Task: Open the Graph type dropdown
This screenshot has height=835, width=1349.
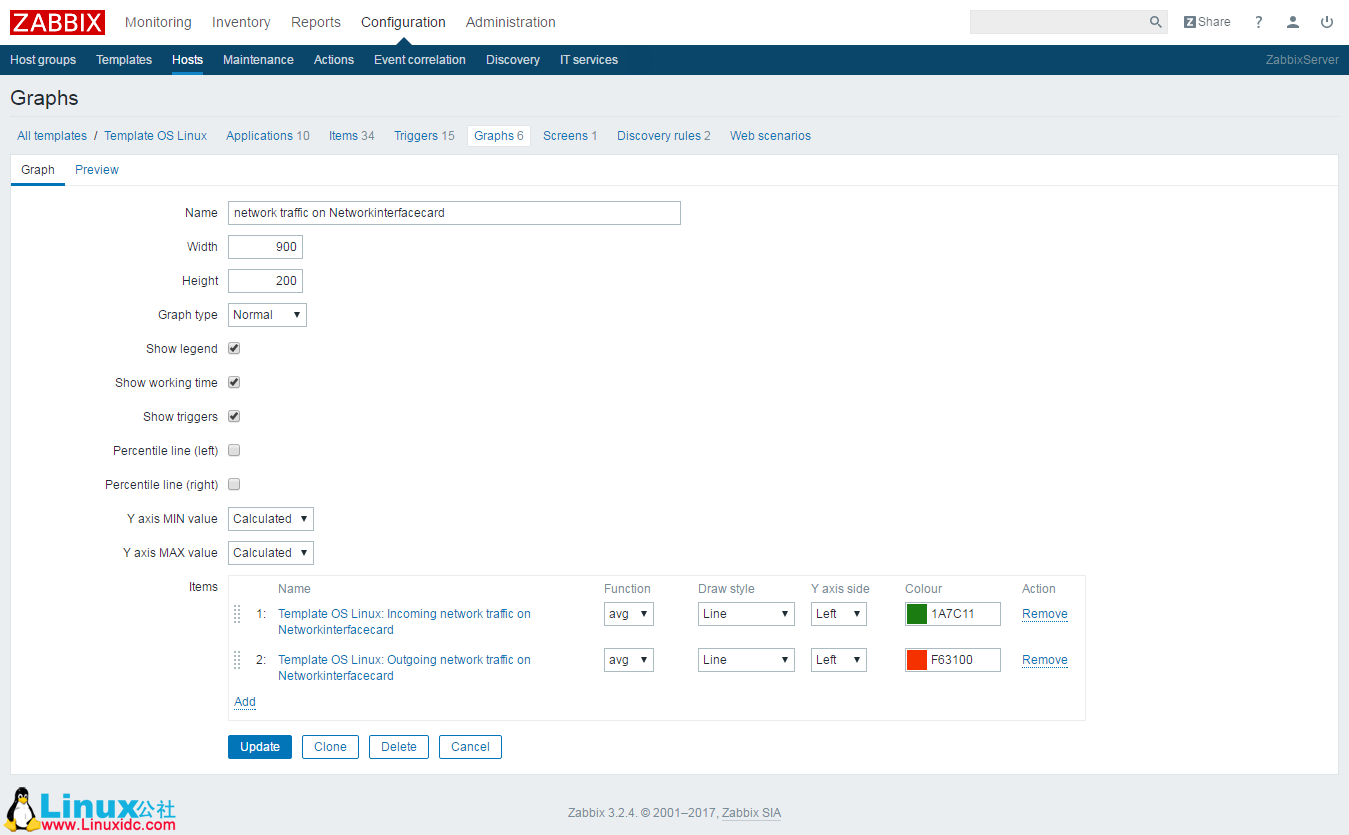Action: (x=266, y=314)
